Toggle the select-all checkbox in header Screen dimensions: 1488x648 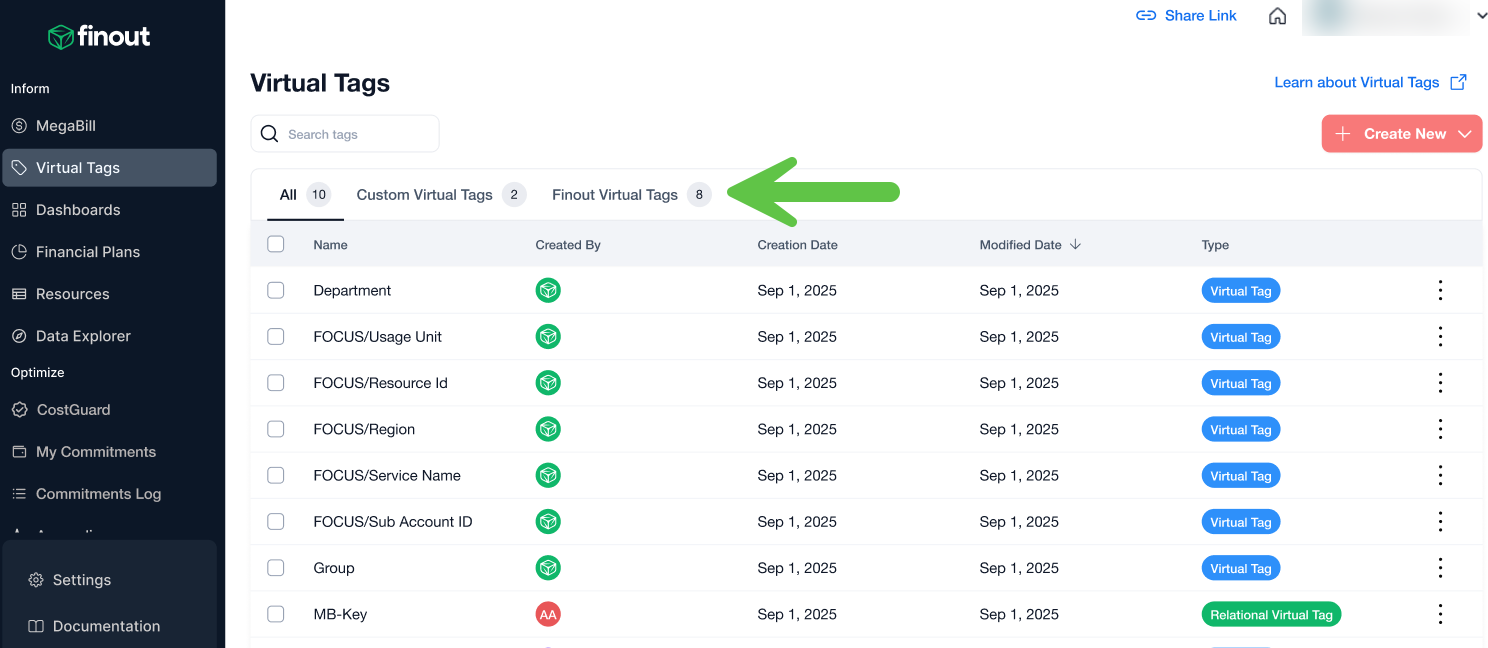pyautogui.click(x=276, y=244)
